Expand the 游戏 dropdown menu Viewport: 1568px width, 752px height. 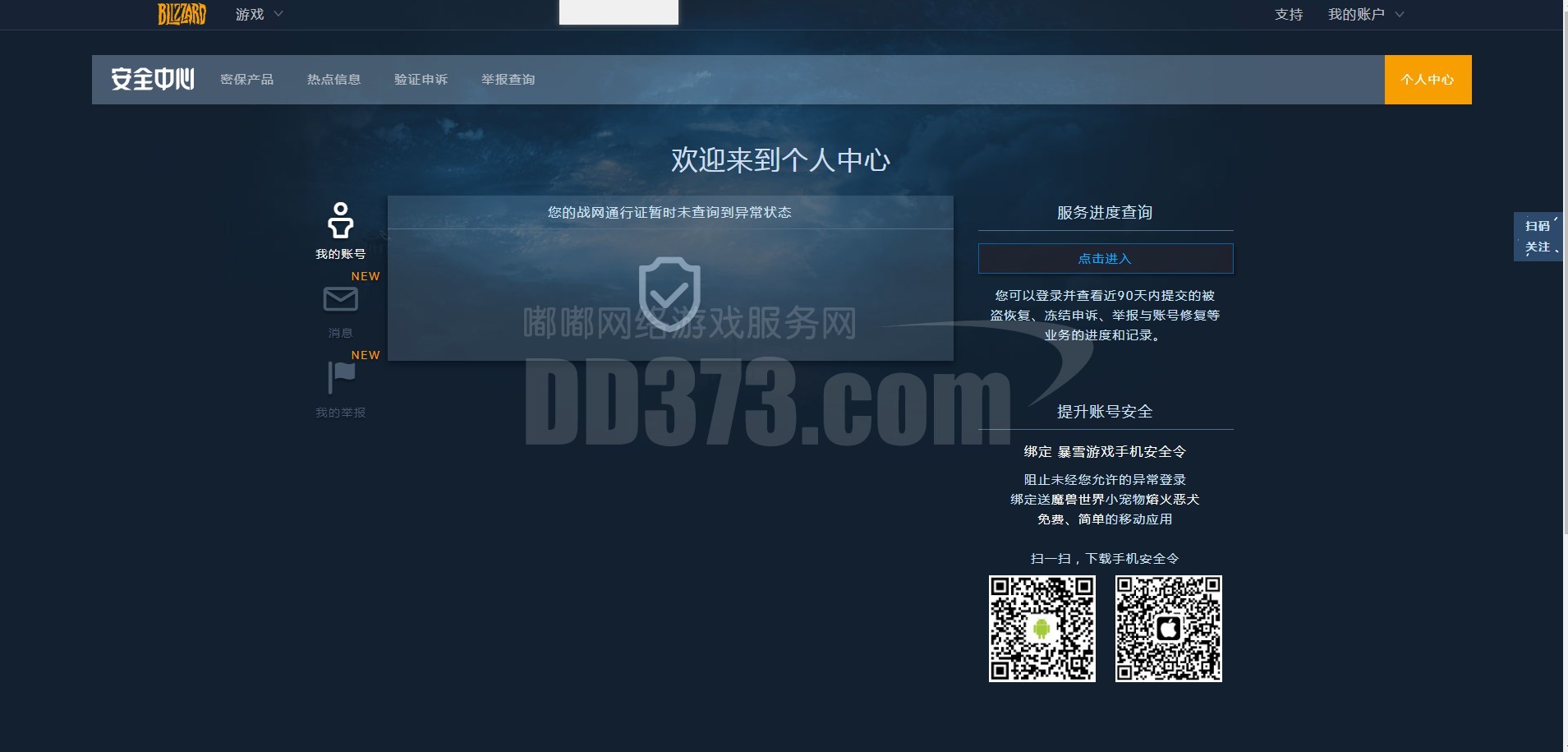coord(259,14)
